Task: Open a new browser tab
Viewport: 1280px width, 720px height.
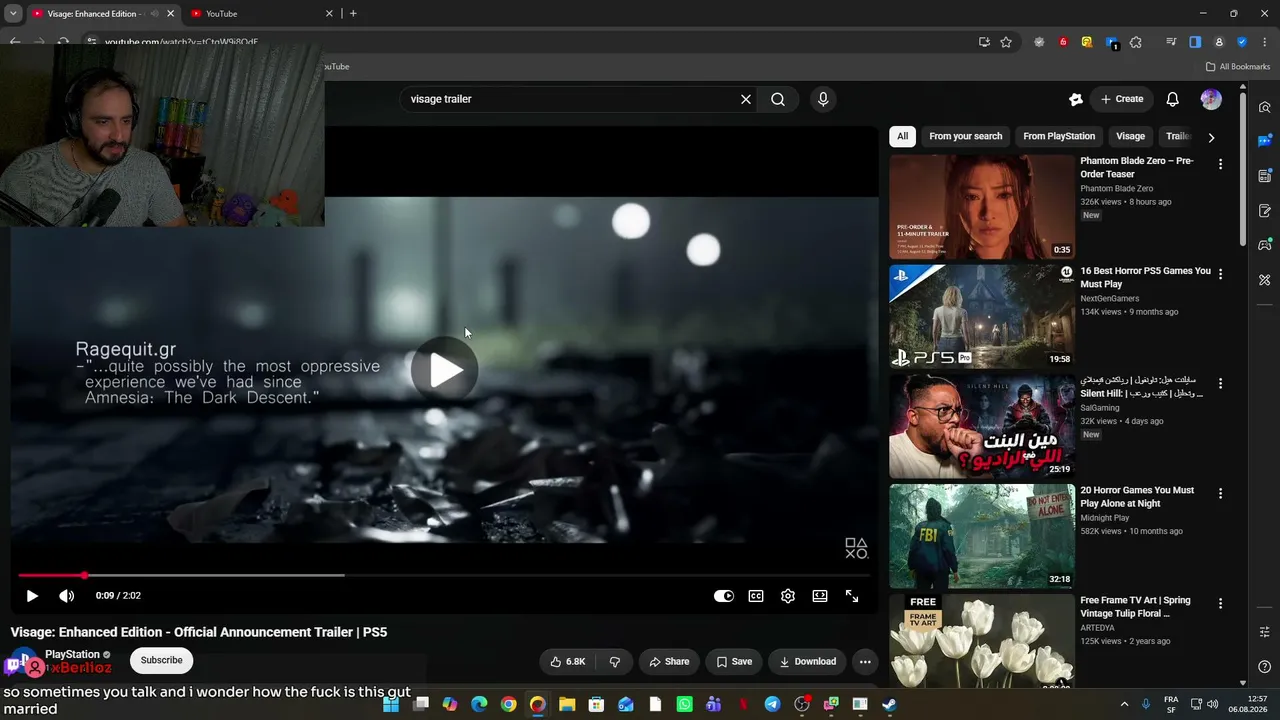Action: pos(353,13)
